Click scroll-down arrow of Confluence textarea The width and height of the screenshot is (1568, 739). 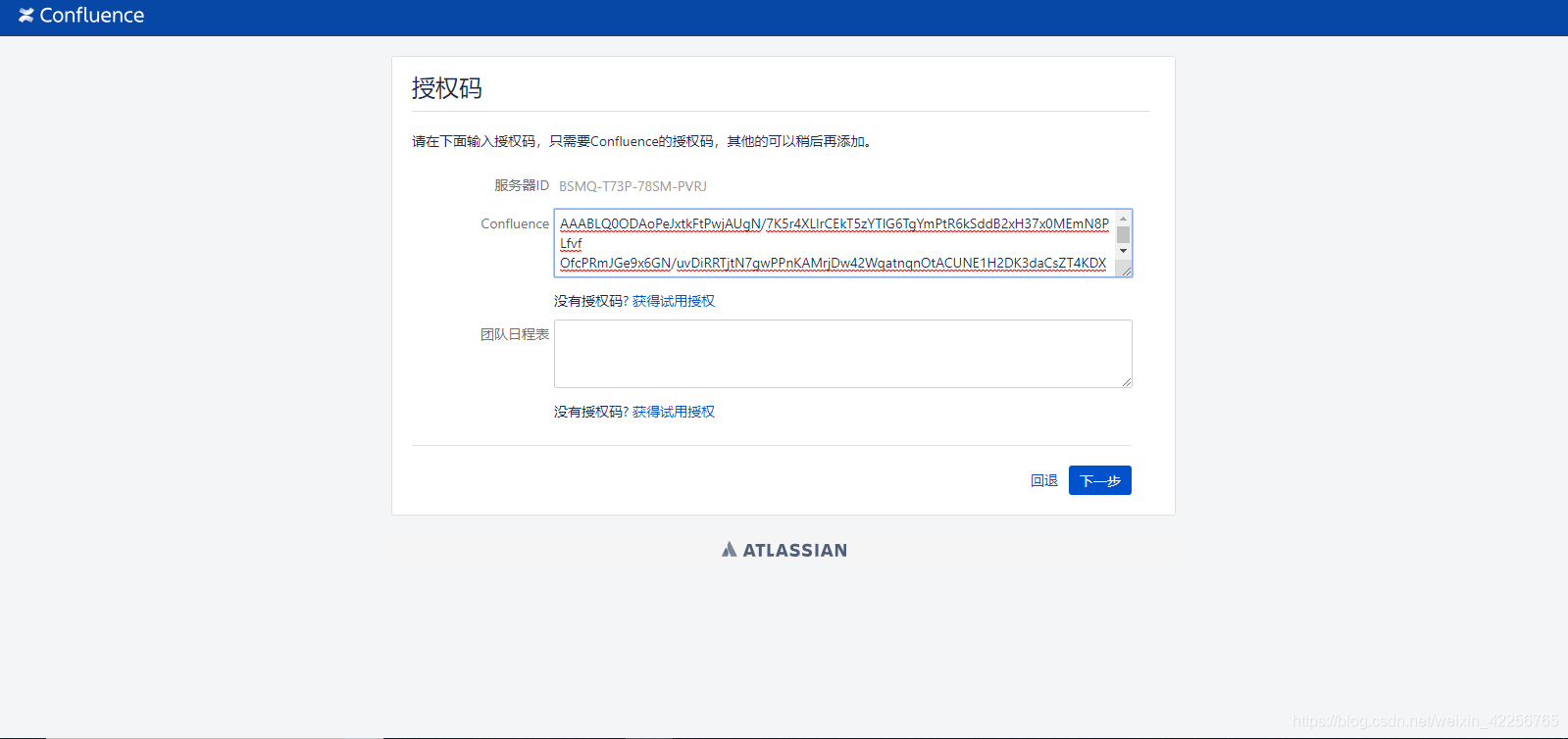pos(1124,252)
